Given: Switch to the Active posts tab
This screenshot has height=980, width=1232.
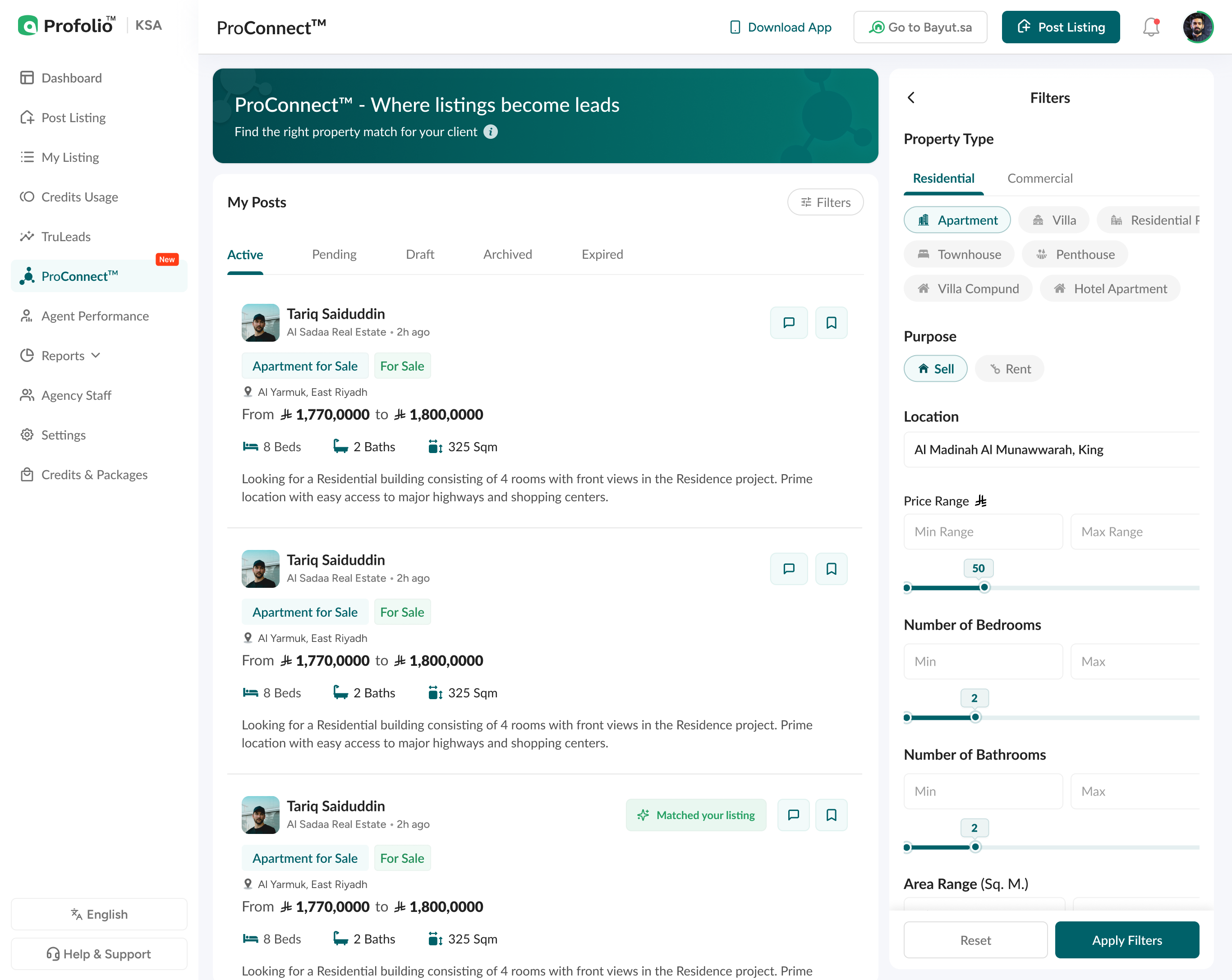Looking at the screenshot, I should point(245,255).
